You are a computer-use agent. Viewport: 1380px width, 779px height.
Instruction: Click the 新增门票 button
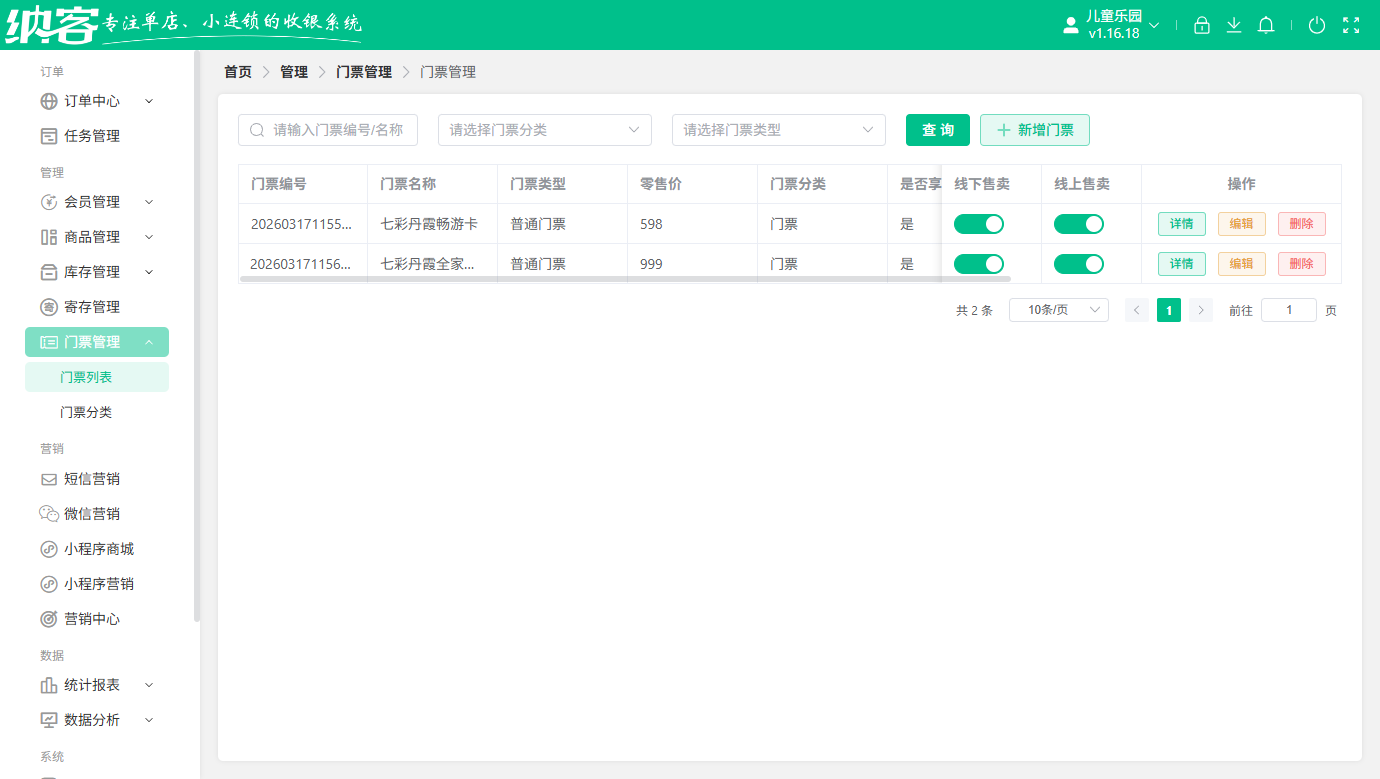[1034, 130]
